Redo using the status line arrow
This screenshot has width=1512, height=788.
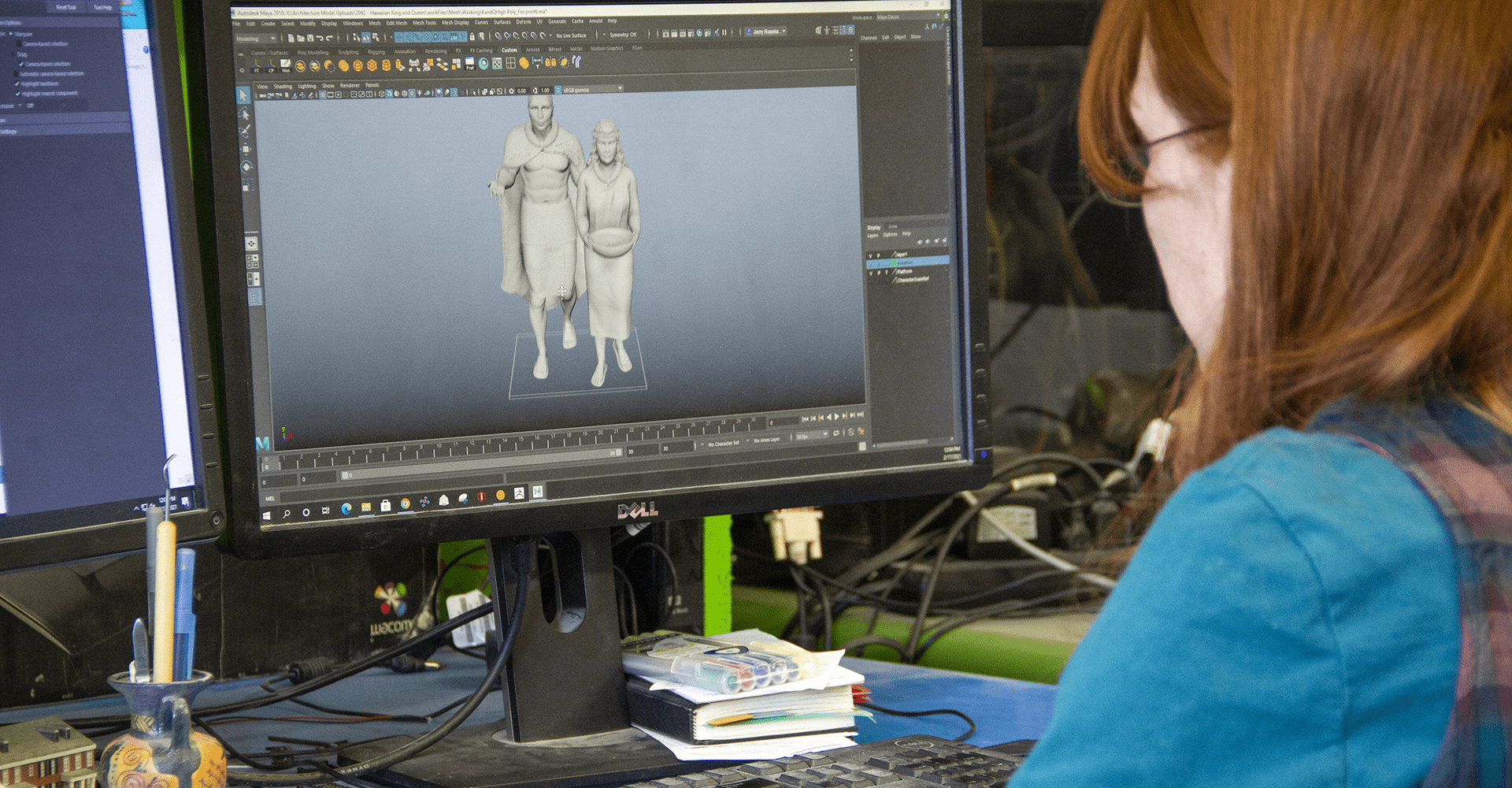(x=329, y=38)
